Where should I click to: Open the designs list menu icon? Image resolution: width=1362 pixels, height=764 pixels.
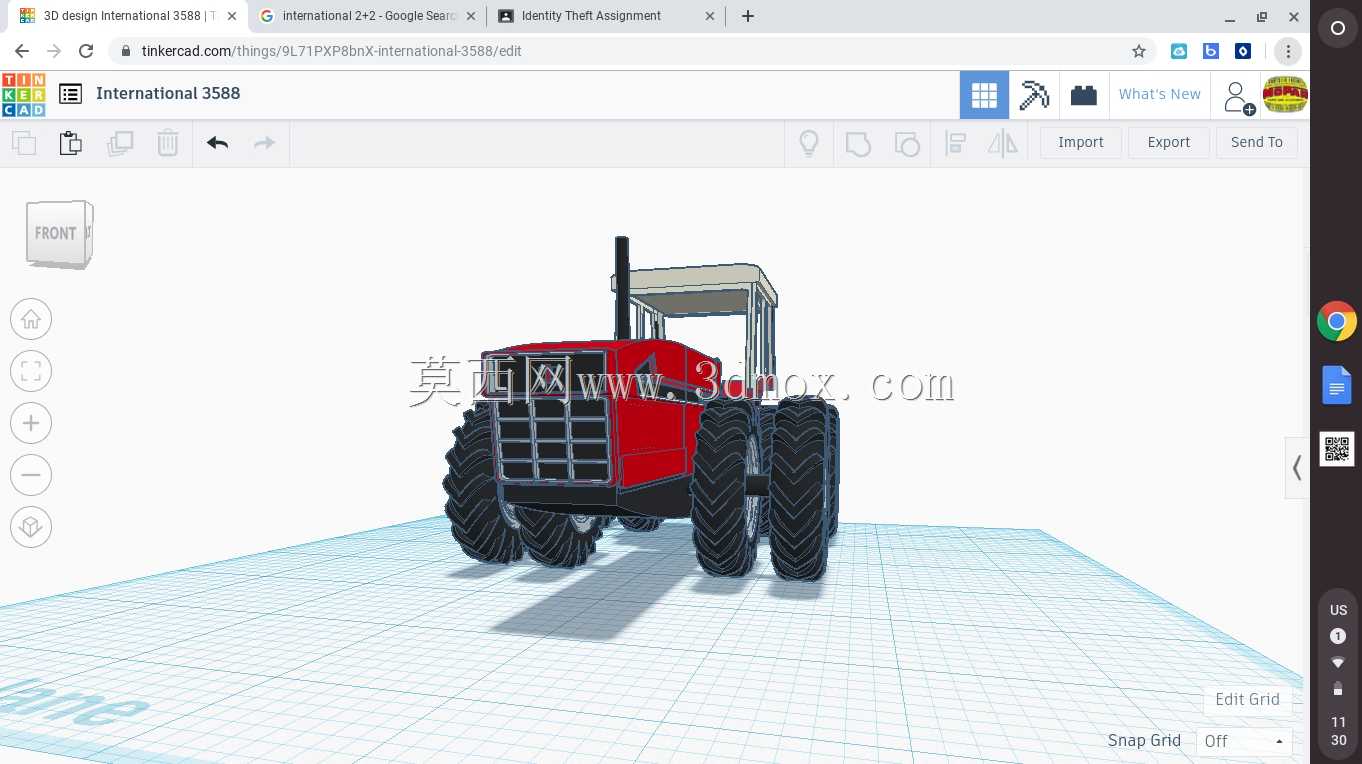click(70, 94)
